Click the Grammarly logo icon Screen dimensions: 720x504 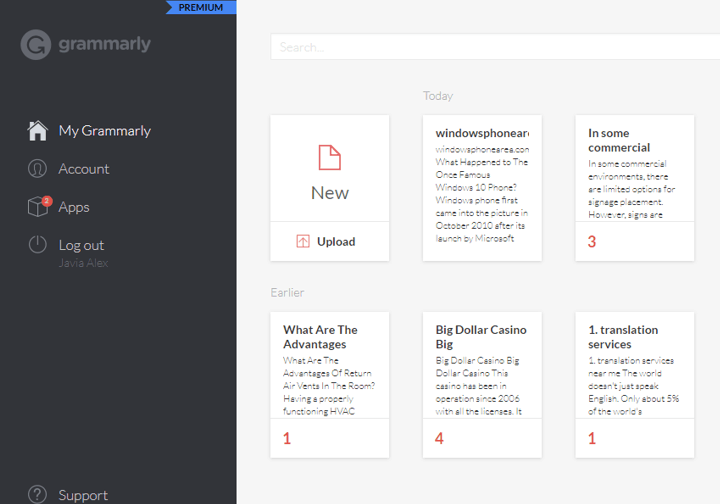pos(36,45)
